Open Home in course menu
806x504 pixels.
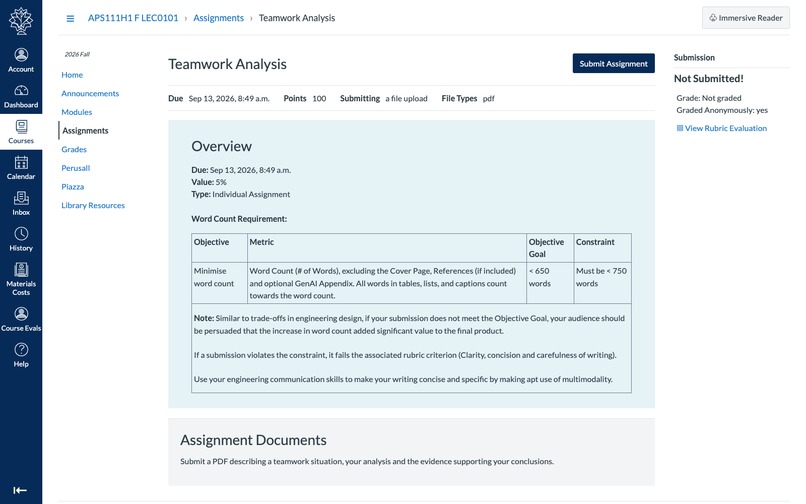(x=72, y=75)
